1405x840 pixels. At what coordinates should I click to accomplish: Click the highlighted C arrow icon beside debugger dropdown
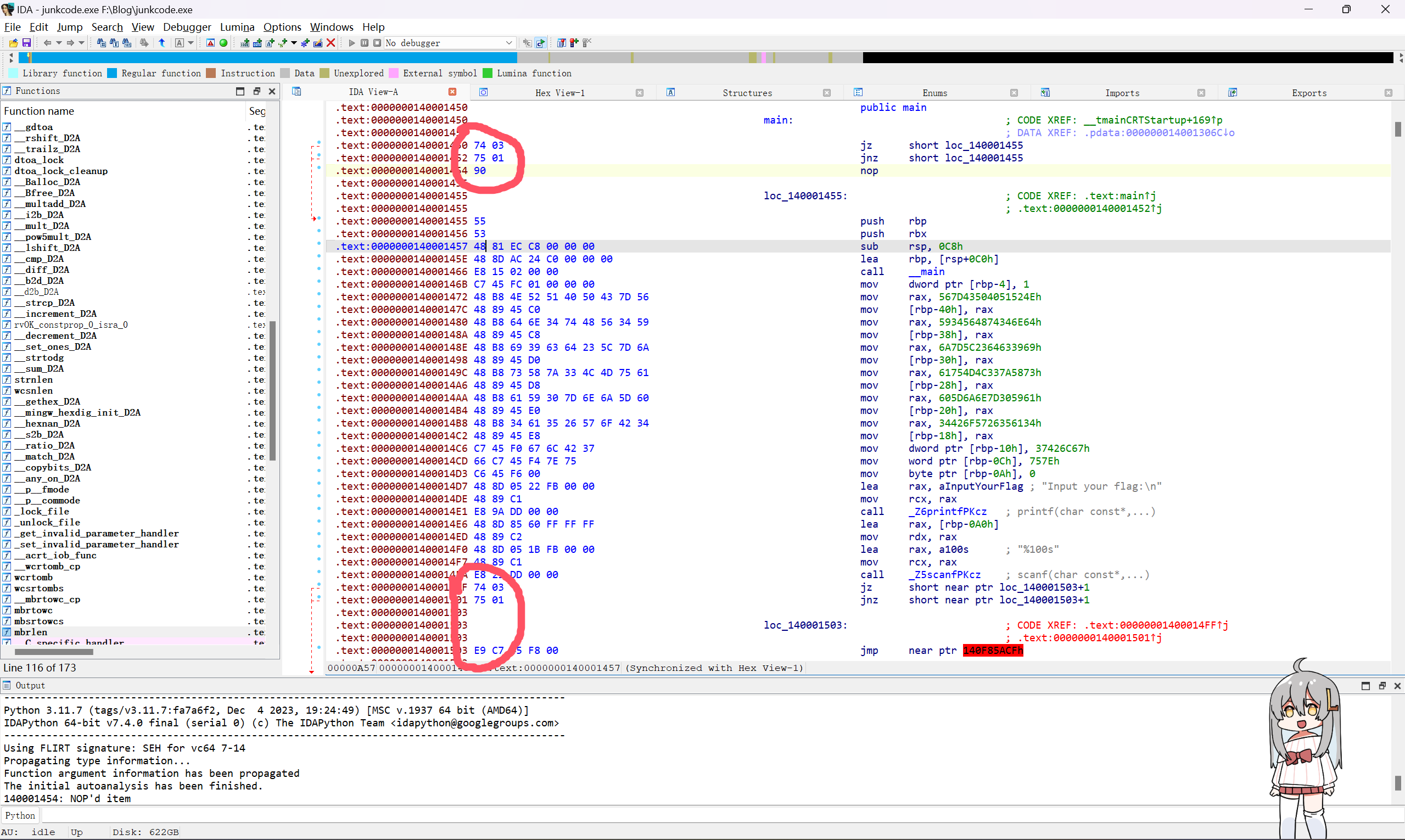coord(541,43)
